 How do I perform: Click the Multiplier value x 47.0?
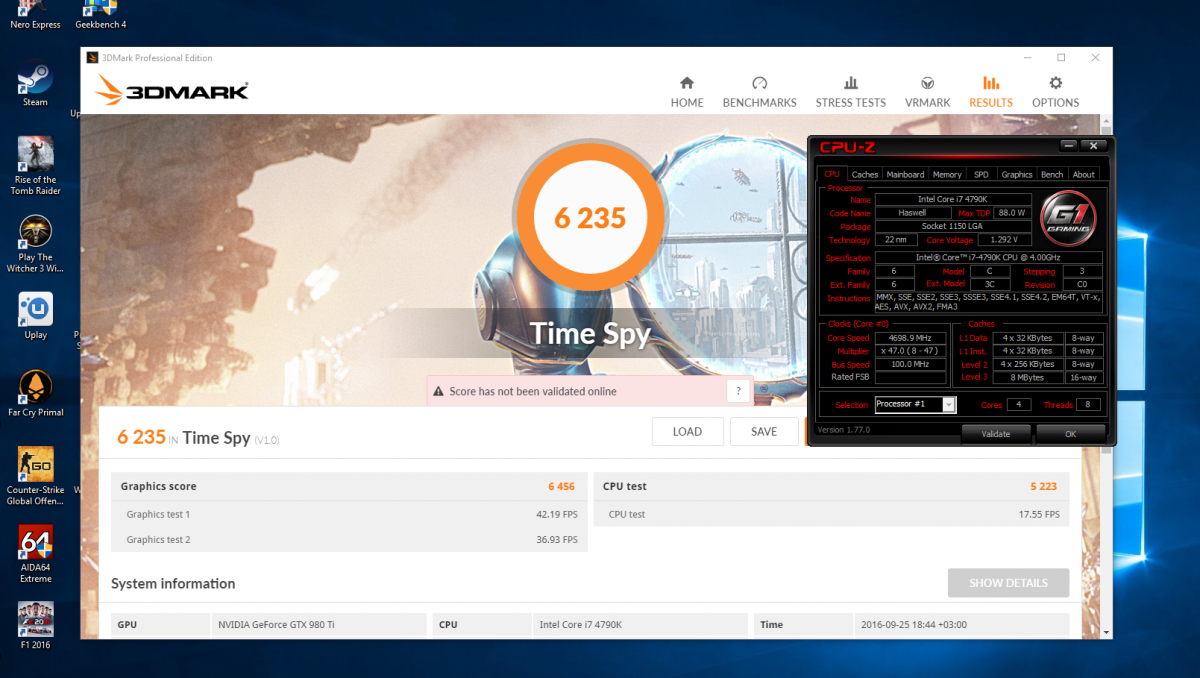pyautogui.click(x=910, y=351)
